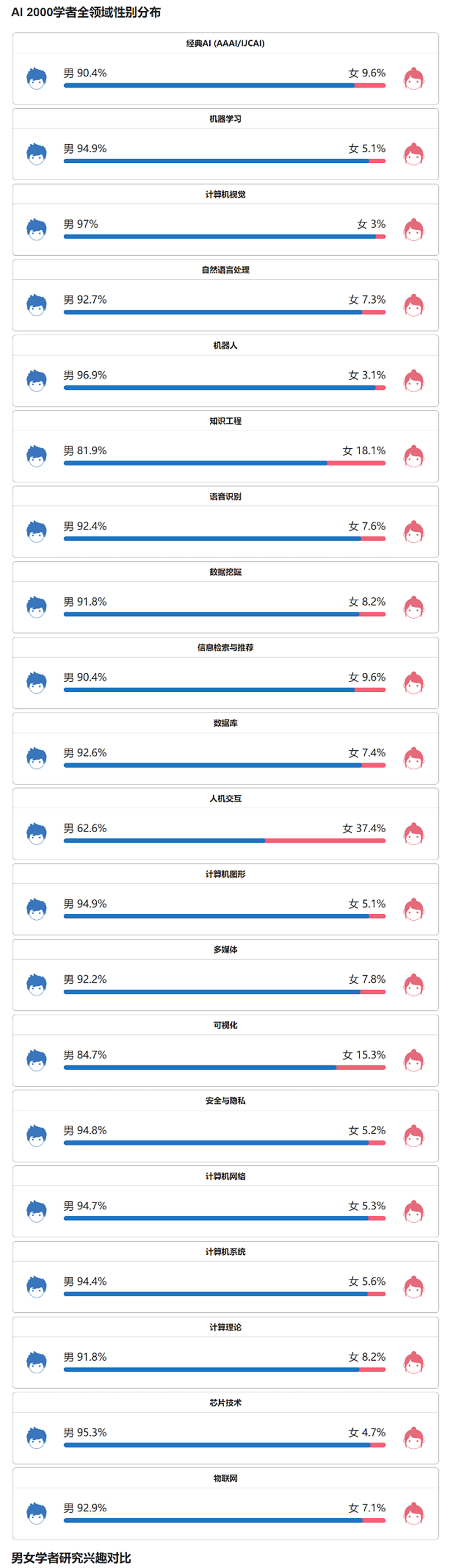The image size is (453, 1568).
Task: Click female avatar icon in 知识工程 card
Action: [414, 456]
